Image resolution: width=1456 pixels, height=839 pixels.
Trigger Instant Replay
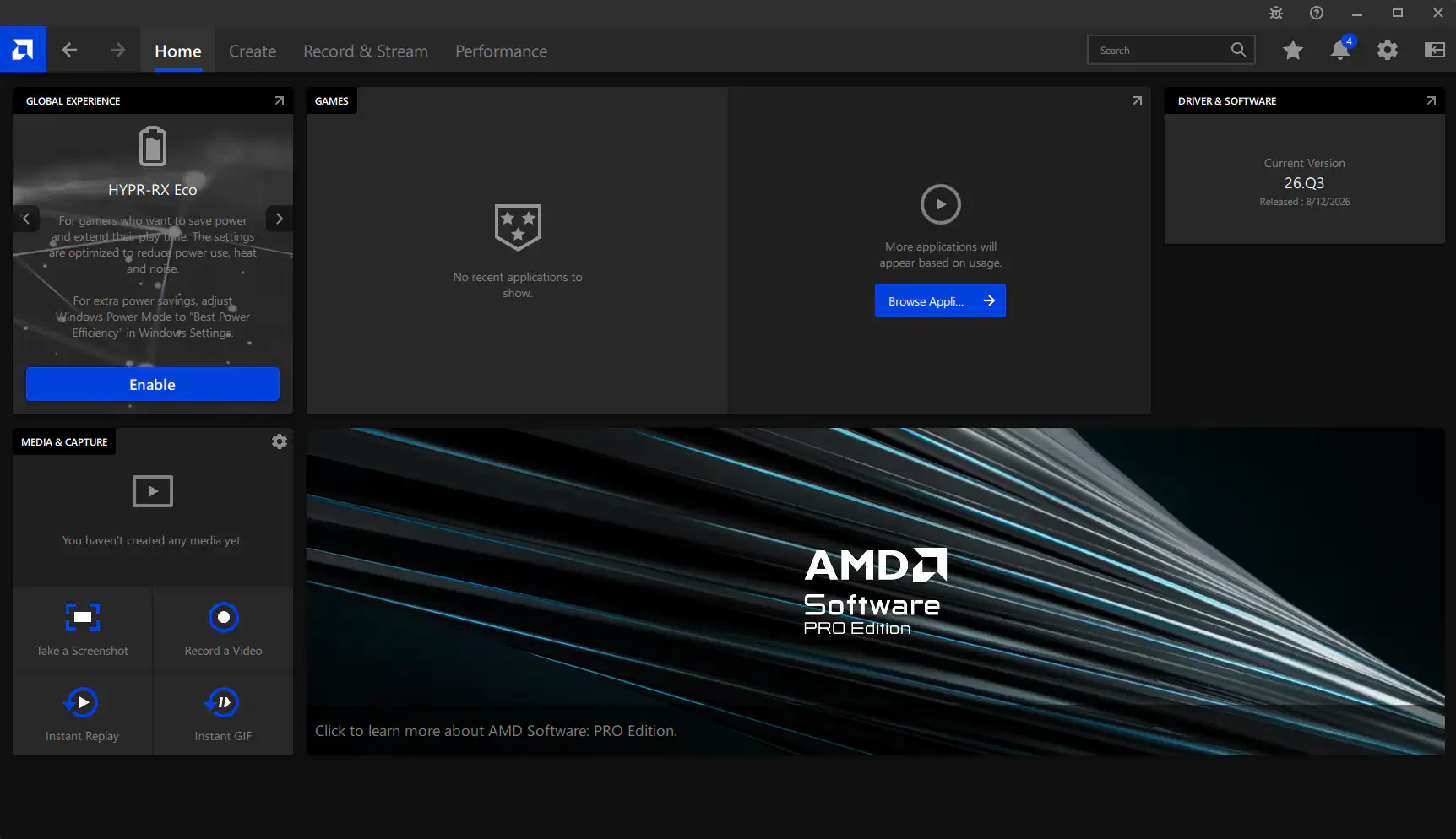83,714
